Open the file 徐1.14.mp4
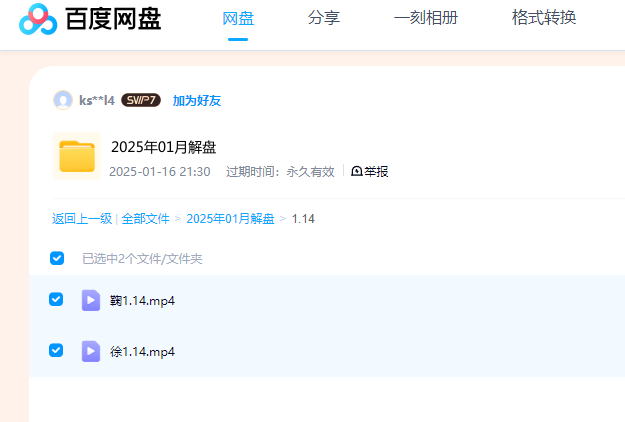 coord(142,352)
